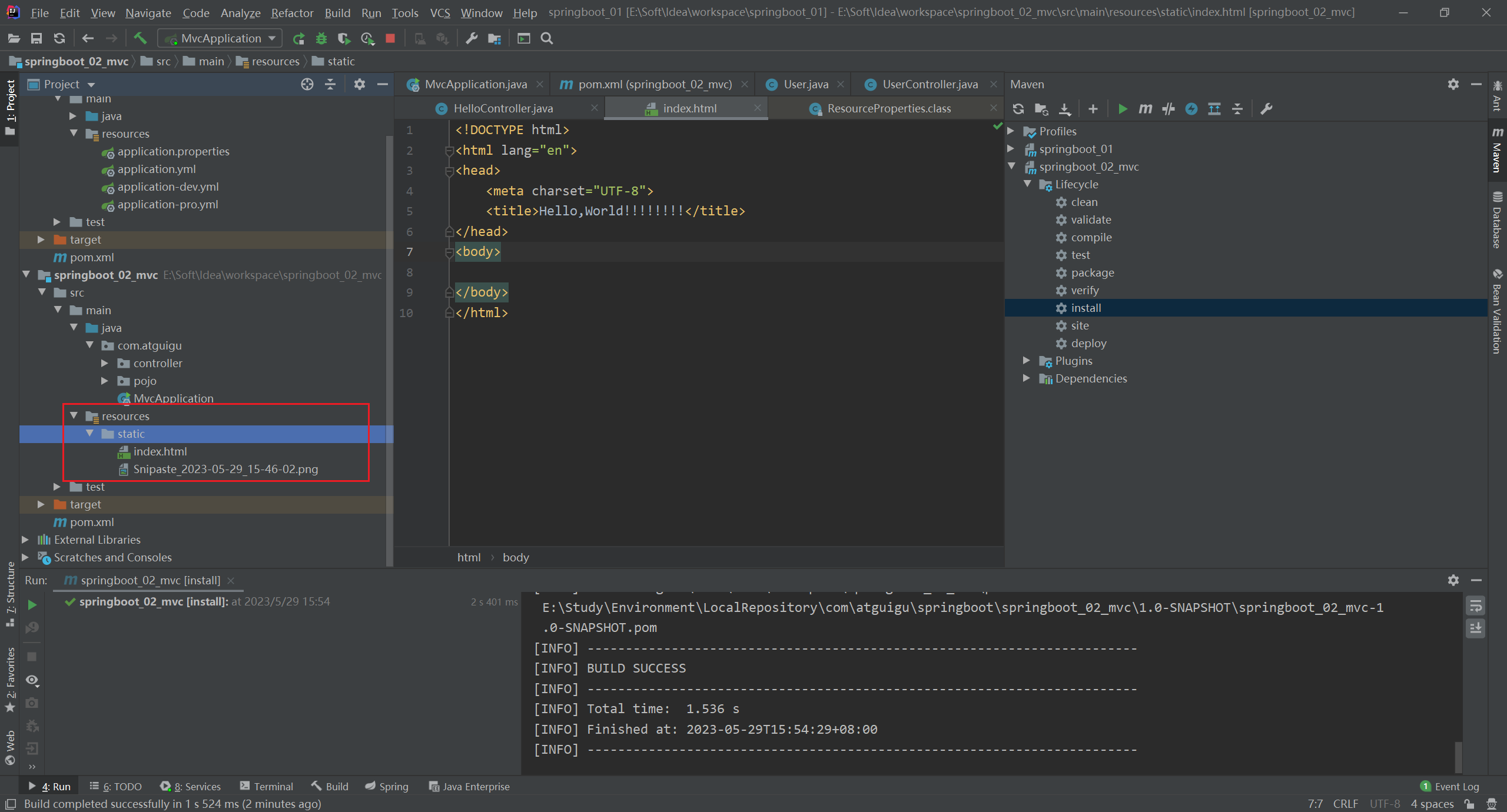Select Snipaste_2023-05-29_15-46-02.png file

(x=225, y=469)
